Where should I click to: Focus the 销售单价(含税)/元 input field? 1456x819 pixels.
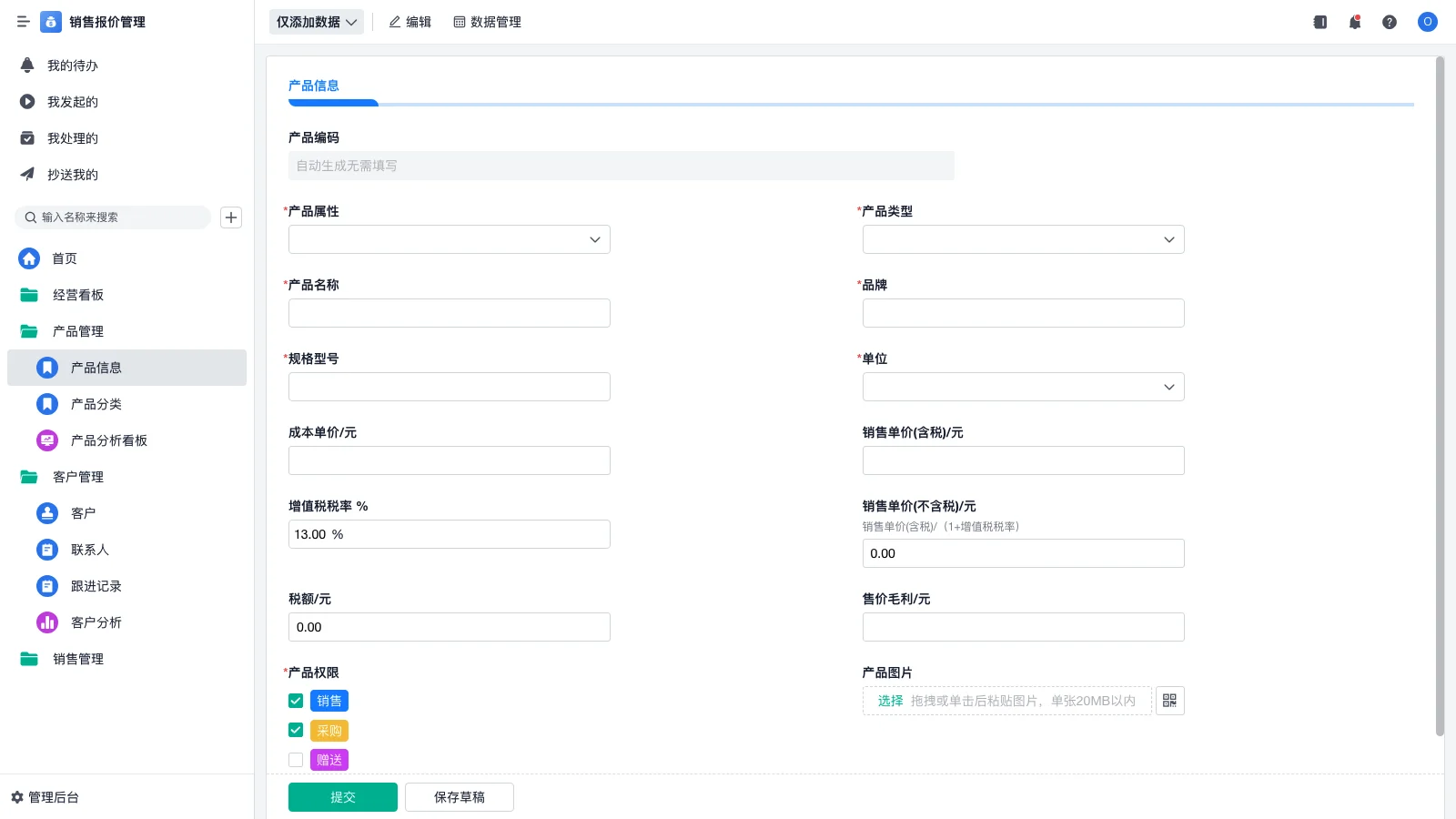click(x=1024, y=460)
